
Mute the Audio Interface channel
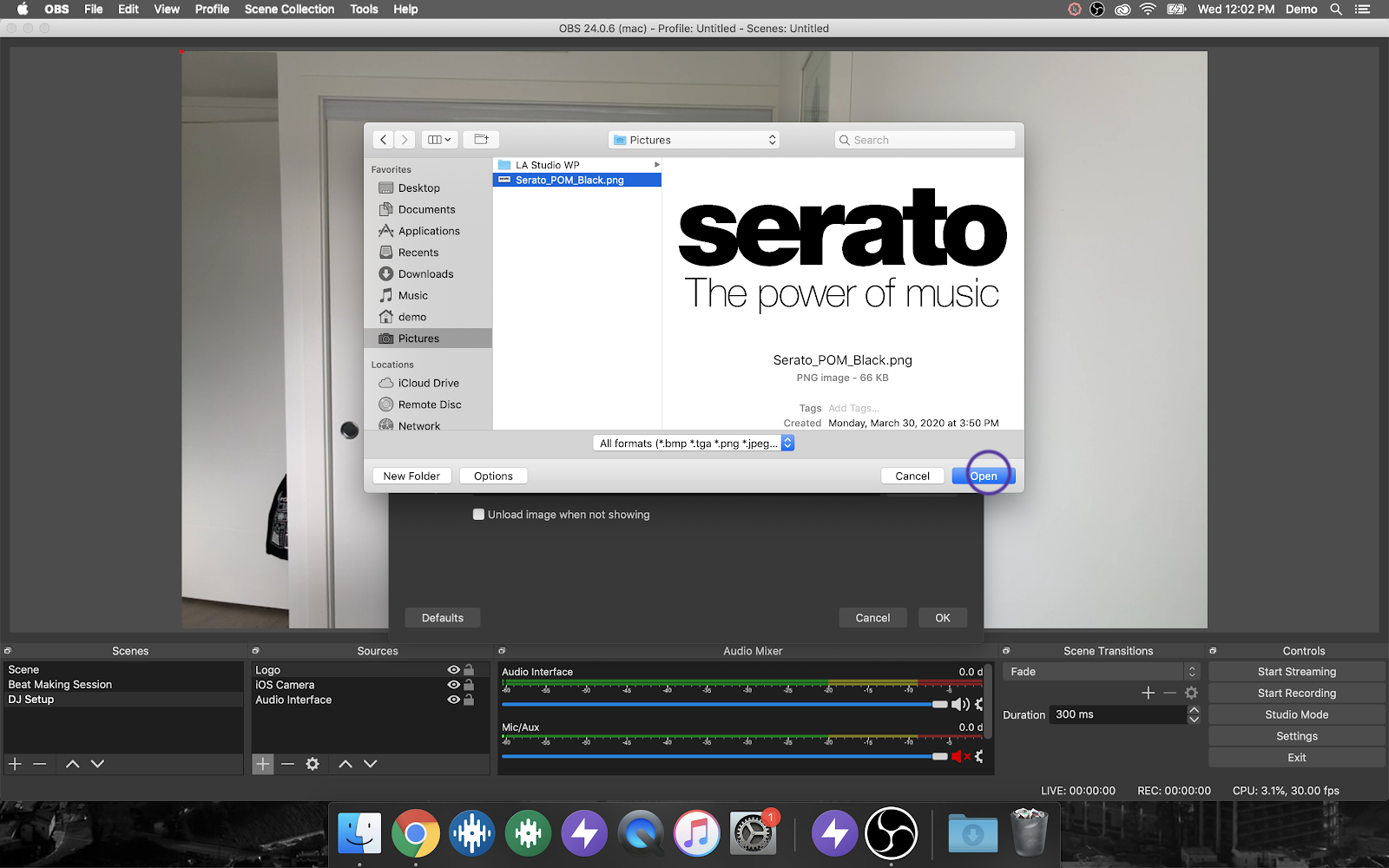click(x=960, y=705)
